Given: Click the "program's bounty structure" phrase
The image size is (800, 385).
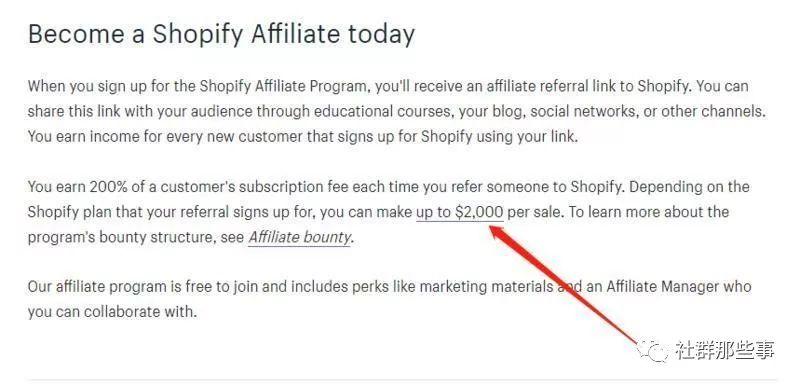Looking at the screenshot, I should 117,237.
